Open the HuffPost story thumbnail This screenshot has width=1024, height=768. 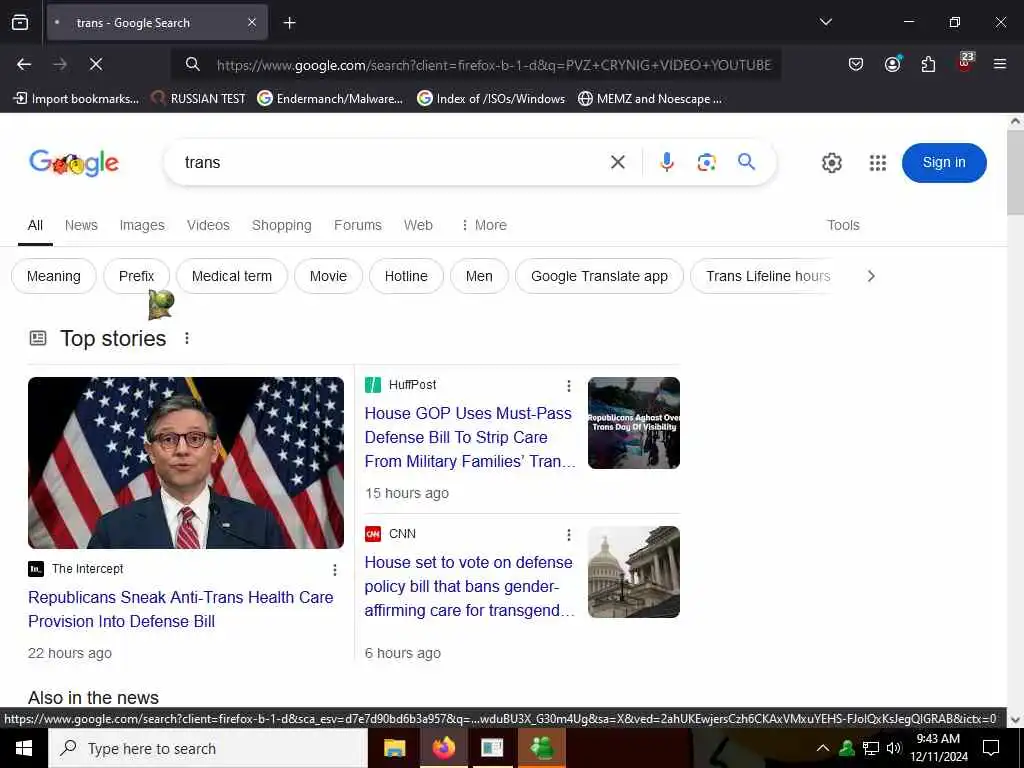tap(633, 423)
